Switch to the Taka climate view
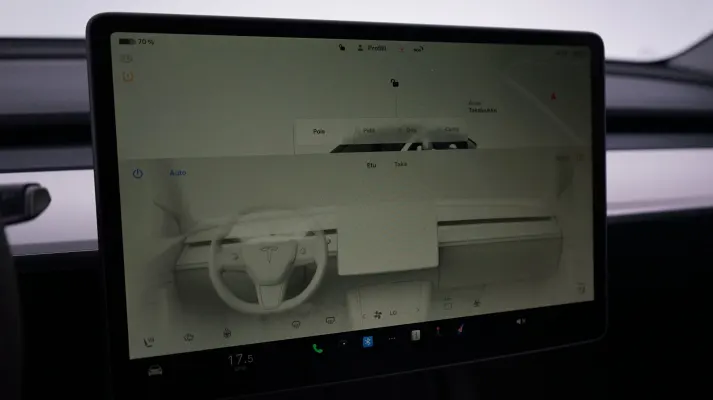Viewport: 713px width, 400px height. (401, 164)
